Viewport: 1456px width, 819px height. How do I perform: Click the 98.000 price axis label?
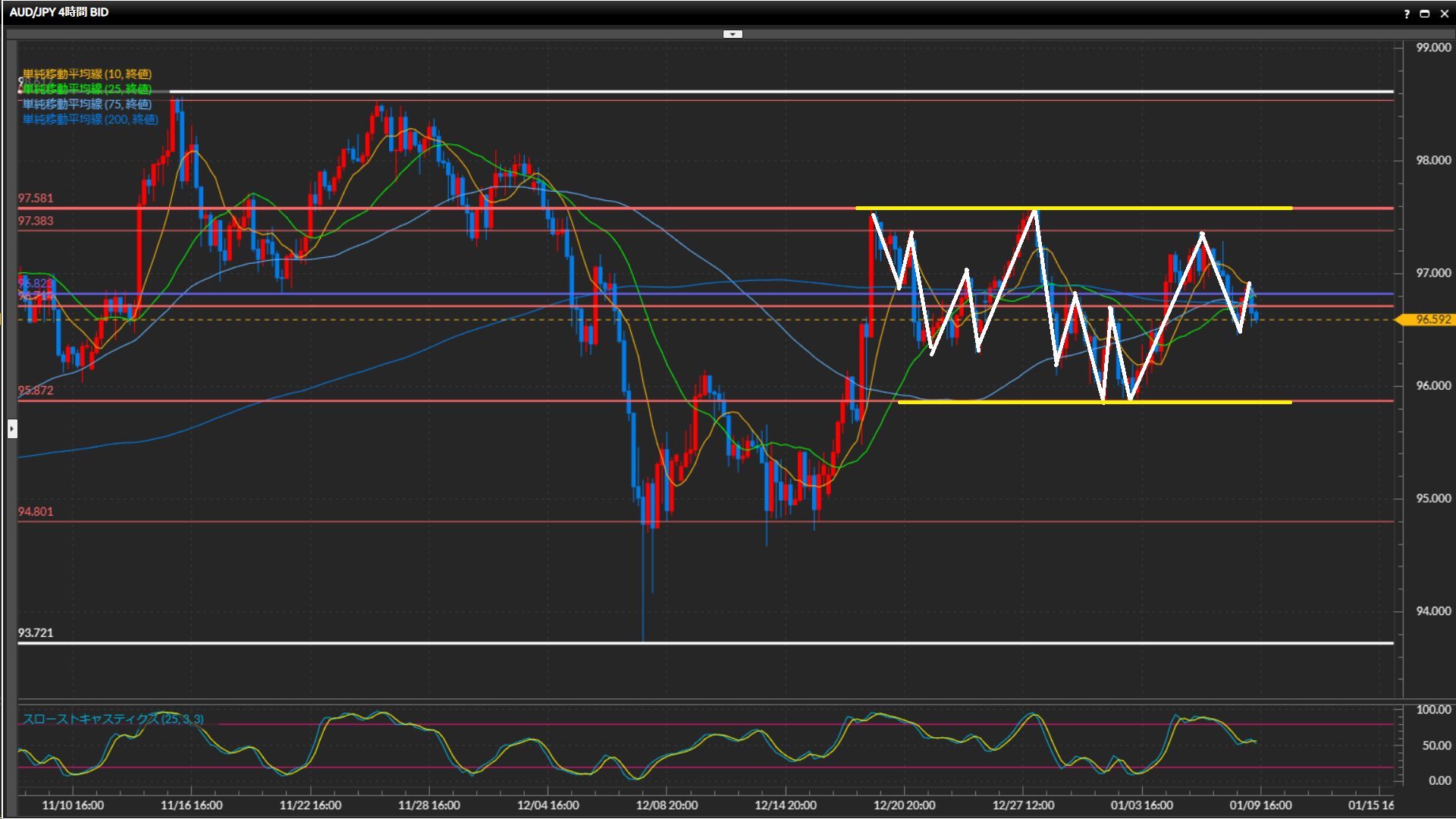point(1433,160)
